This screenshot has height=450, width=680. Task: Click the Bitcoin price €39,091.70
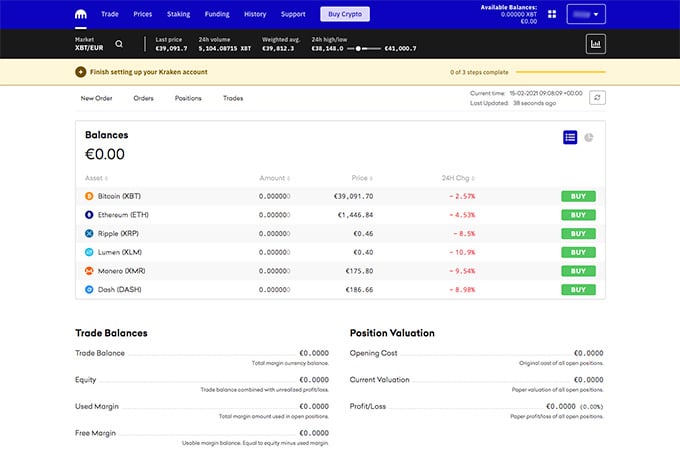tap(353, 196)
